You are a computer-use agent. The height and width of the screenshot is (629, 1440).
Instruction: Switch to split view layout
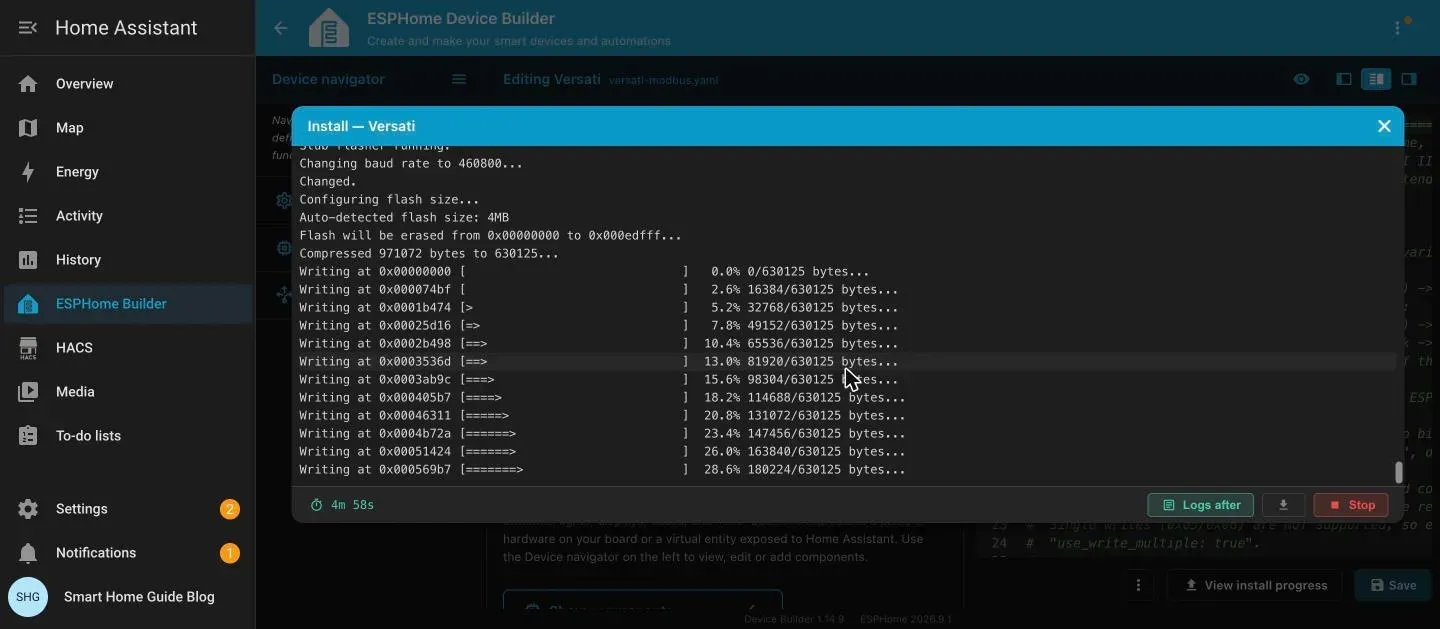1376,79
